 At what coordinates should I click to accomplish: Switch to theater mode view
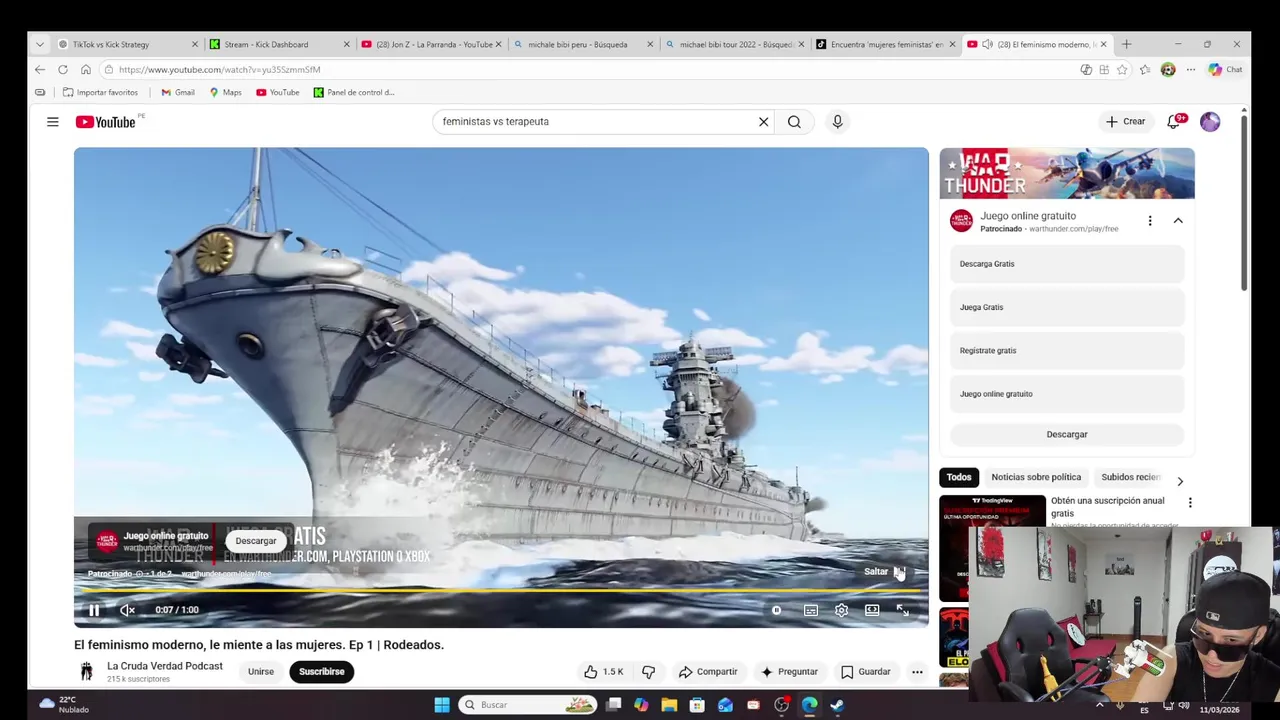click(872, 610)
